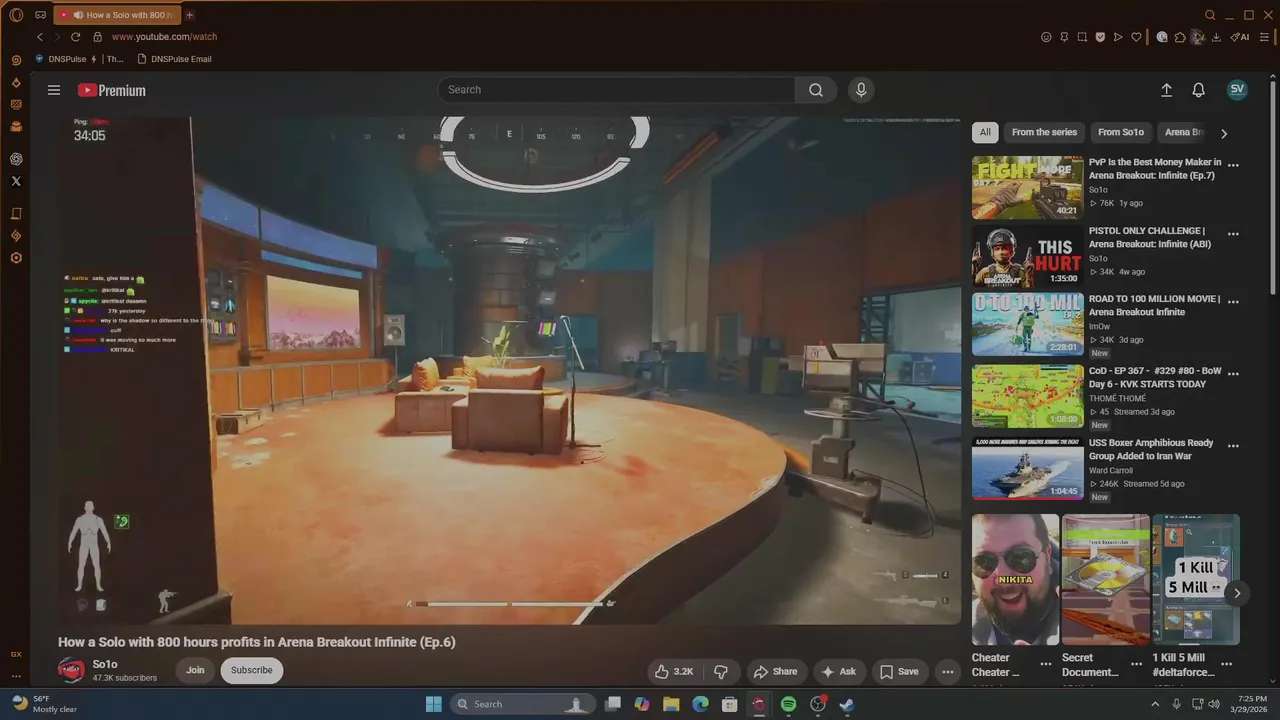
Task: Select the Arena Breakout filter chip
Action: (x=1184, y=132)
